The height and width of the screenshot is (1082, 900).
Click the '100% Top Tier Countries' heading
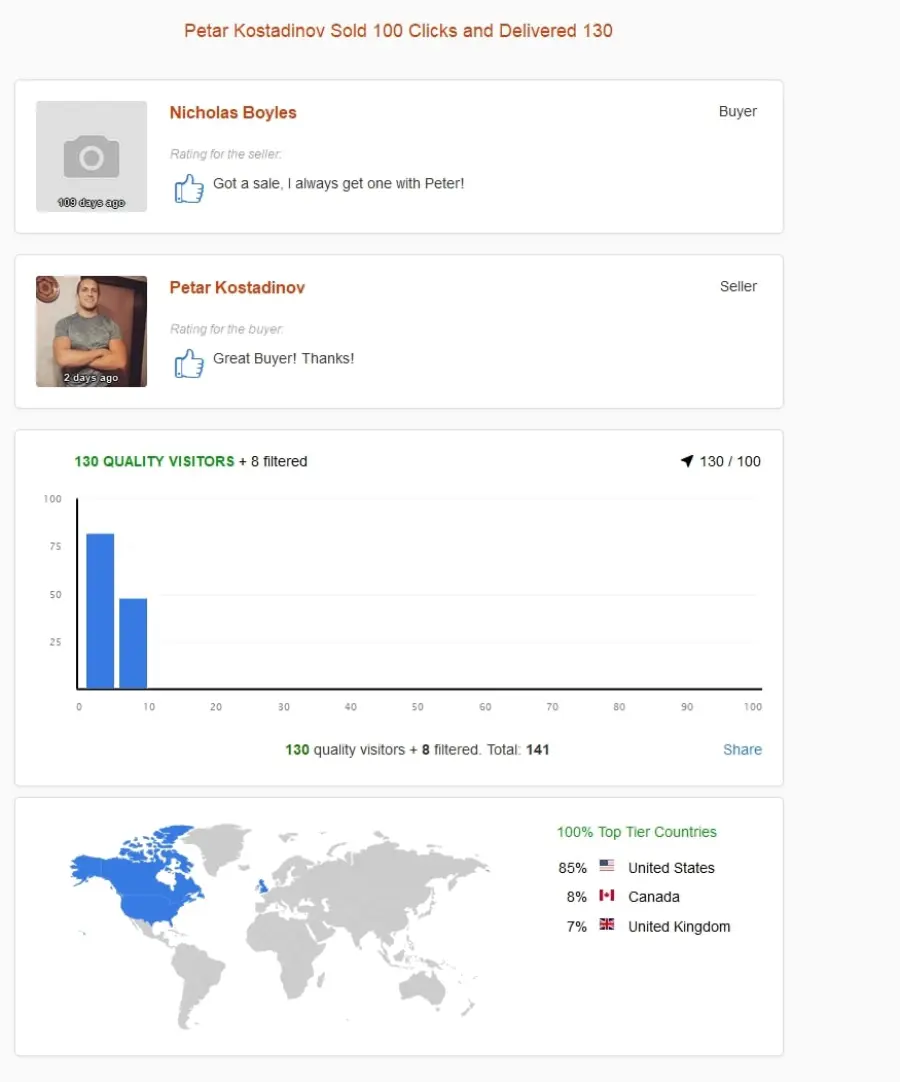(x=637, y=832)
